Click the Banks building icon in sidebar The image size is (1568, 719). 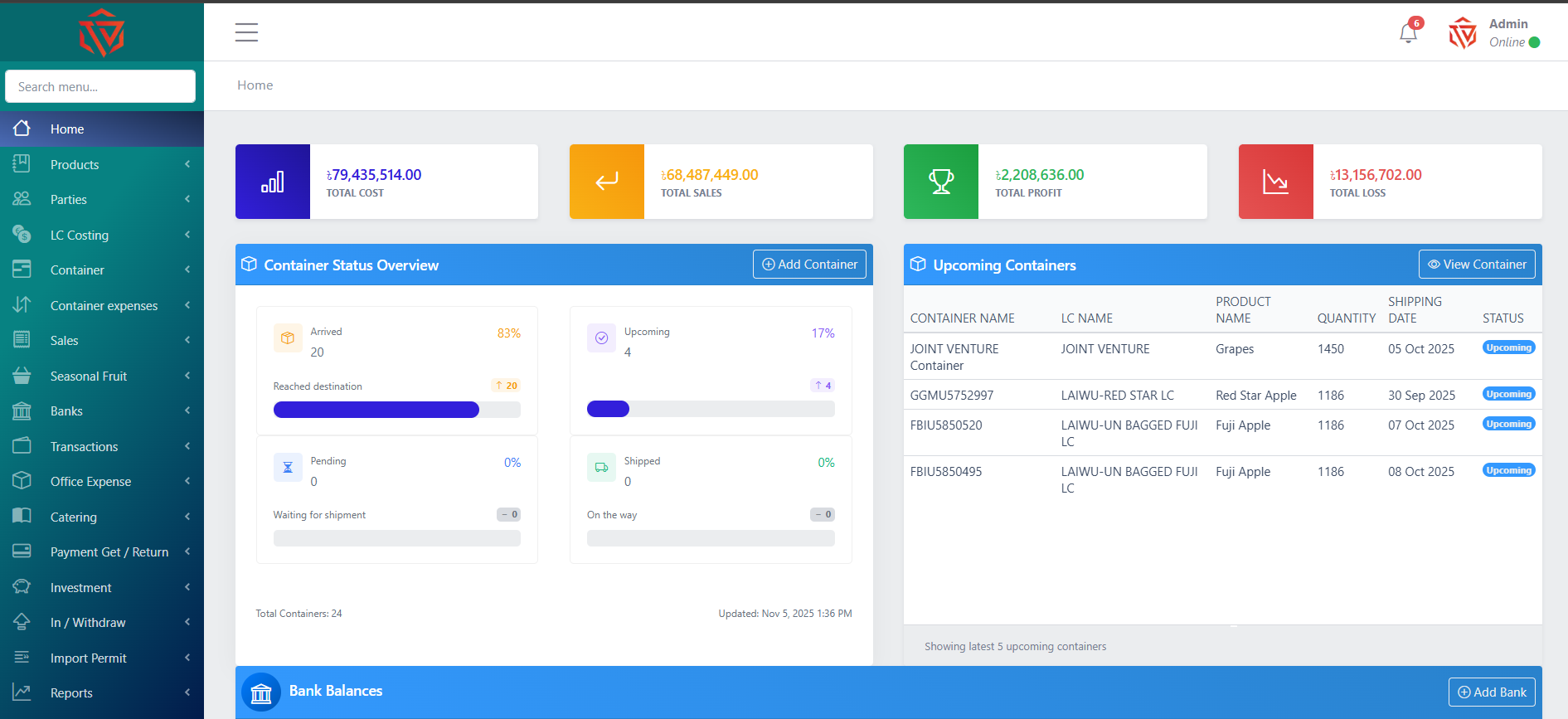pos(22,411)
